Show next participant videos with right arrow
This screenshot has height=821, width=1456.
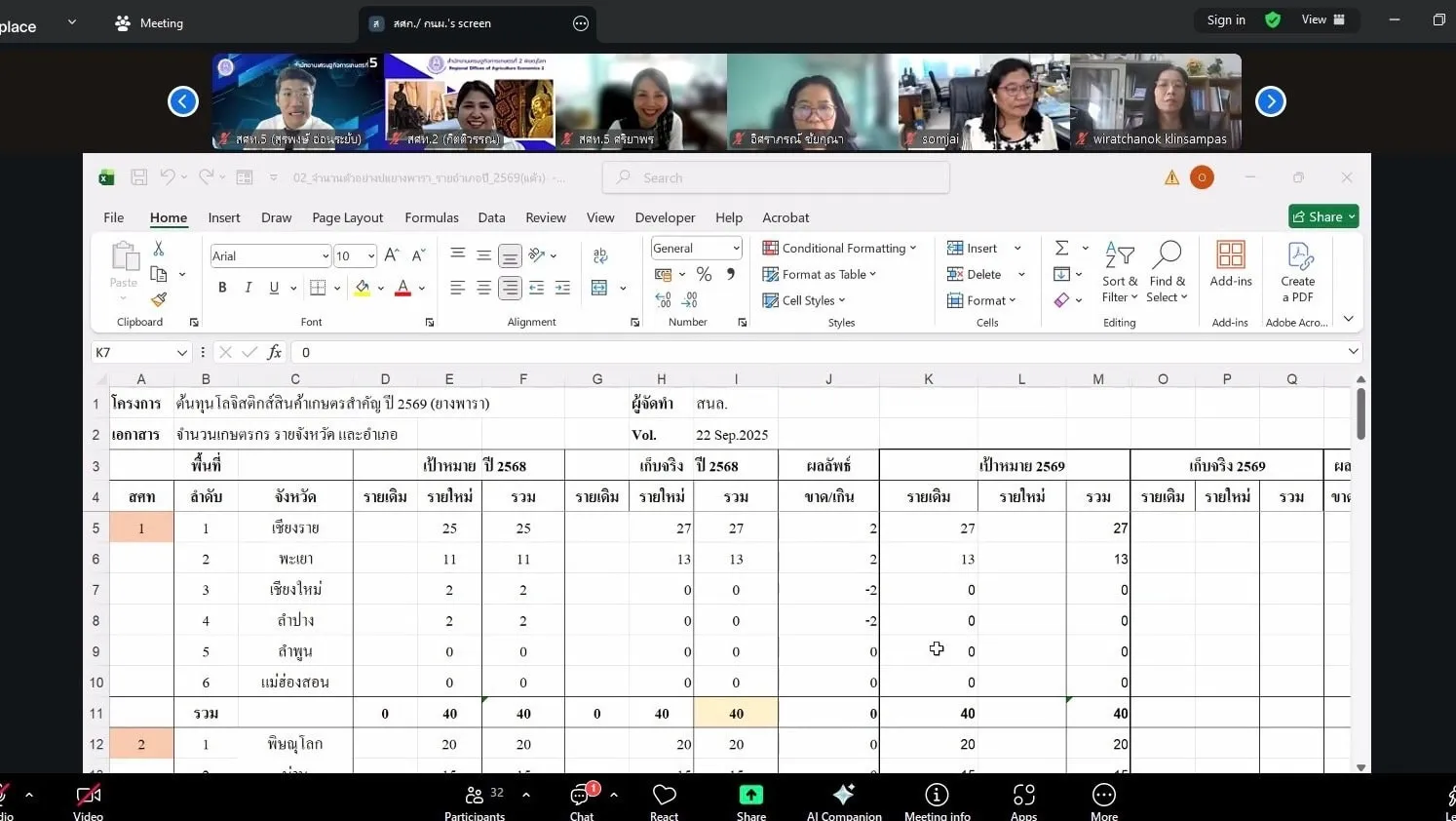[1270, 101]
